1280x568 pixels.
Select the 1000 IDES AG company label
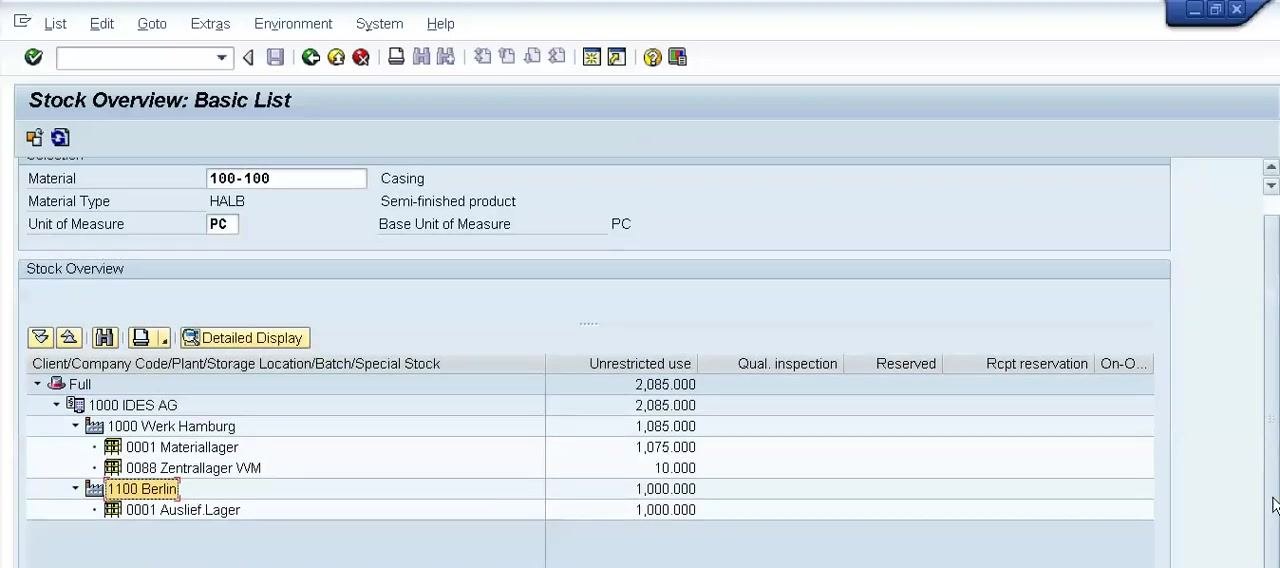tap(133, 405)
